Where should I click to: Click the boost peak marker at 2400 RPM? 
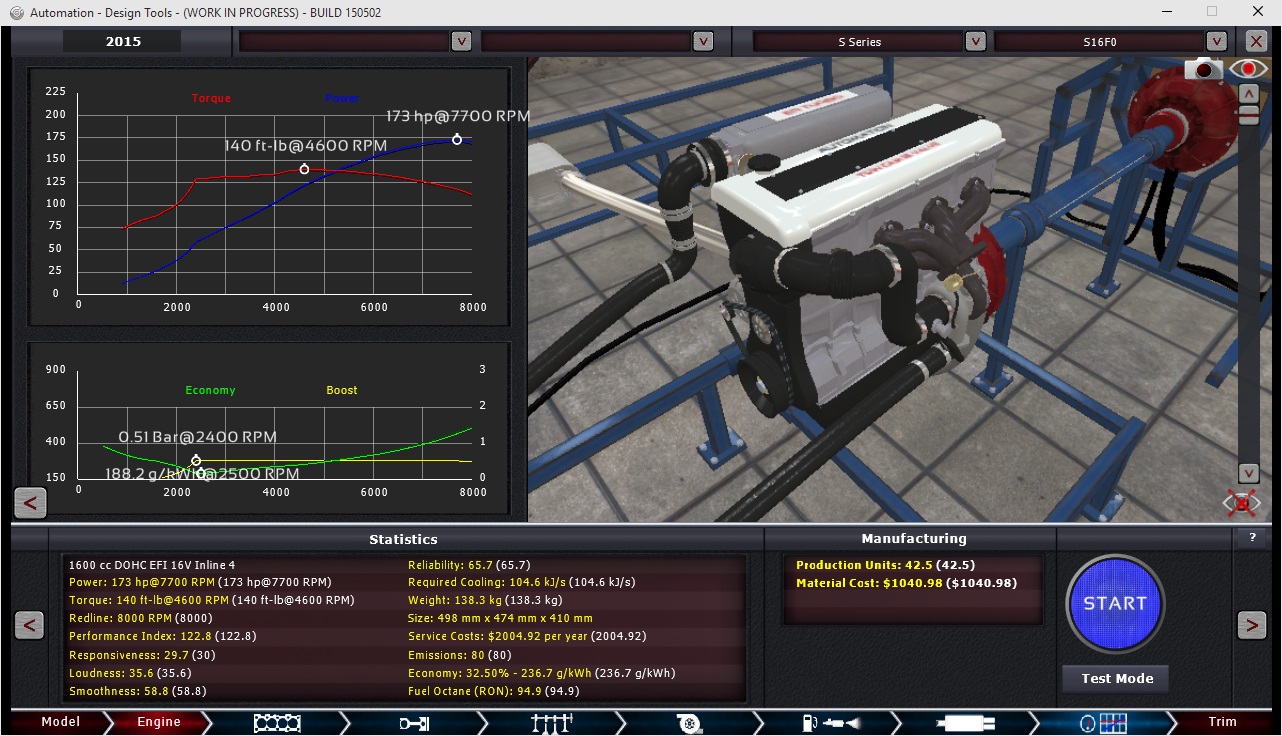196,461
